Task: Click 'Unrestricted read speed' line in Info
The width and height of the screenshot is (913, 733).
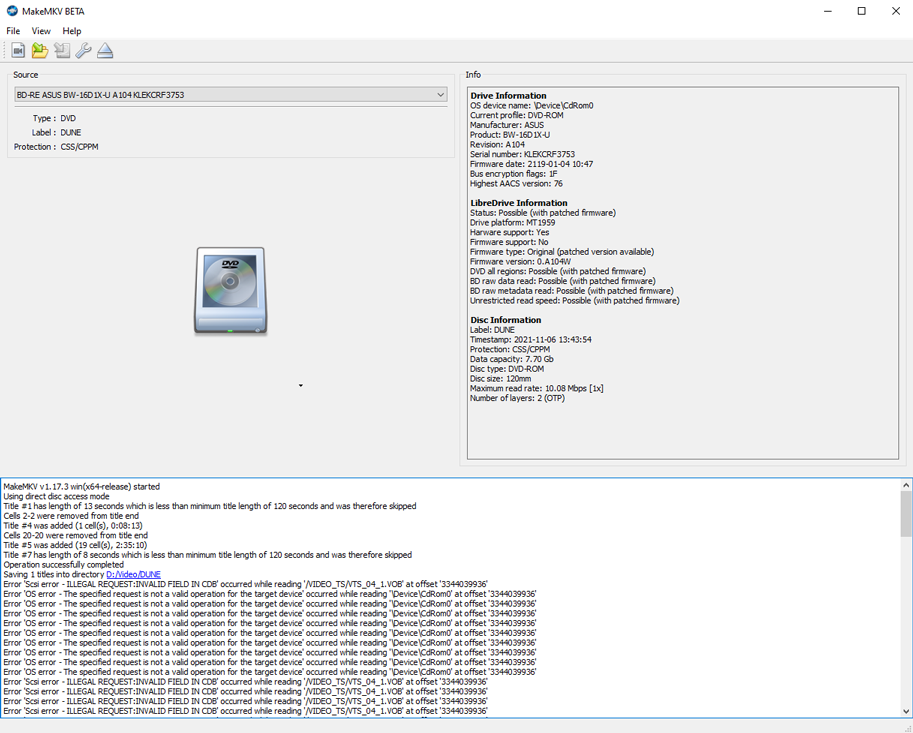Action: pyautogui.click(x=575, y=300)
